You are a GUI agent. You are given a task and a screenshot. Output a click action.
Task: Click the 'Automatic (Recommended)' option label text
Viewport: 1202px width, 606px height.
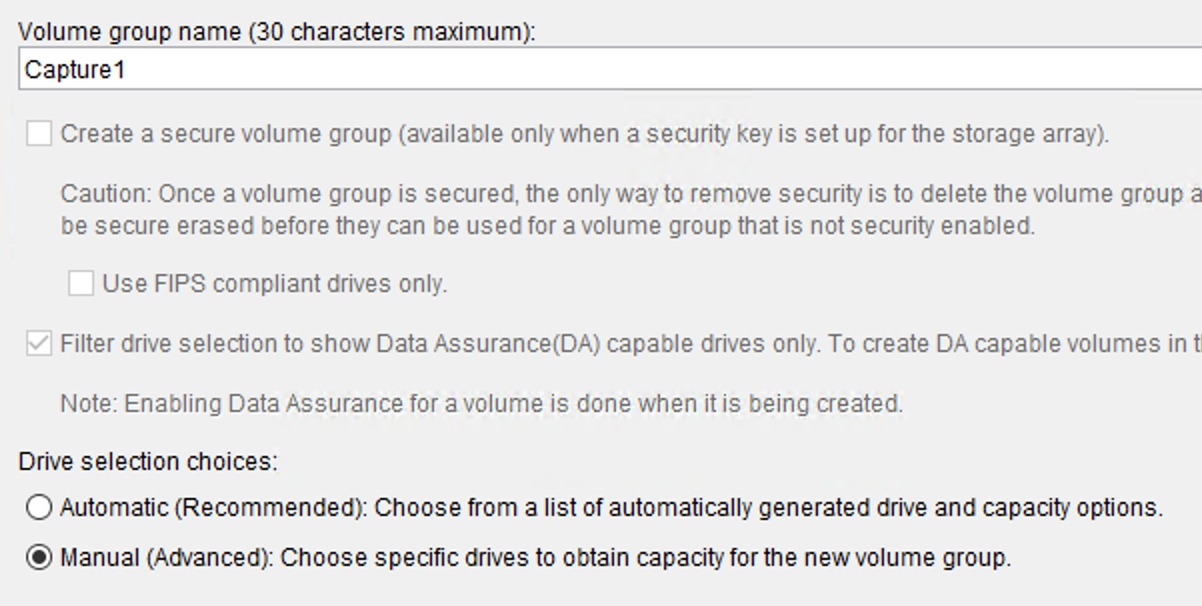[213, 508]
